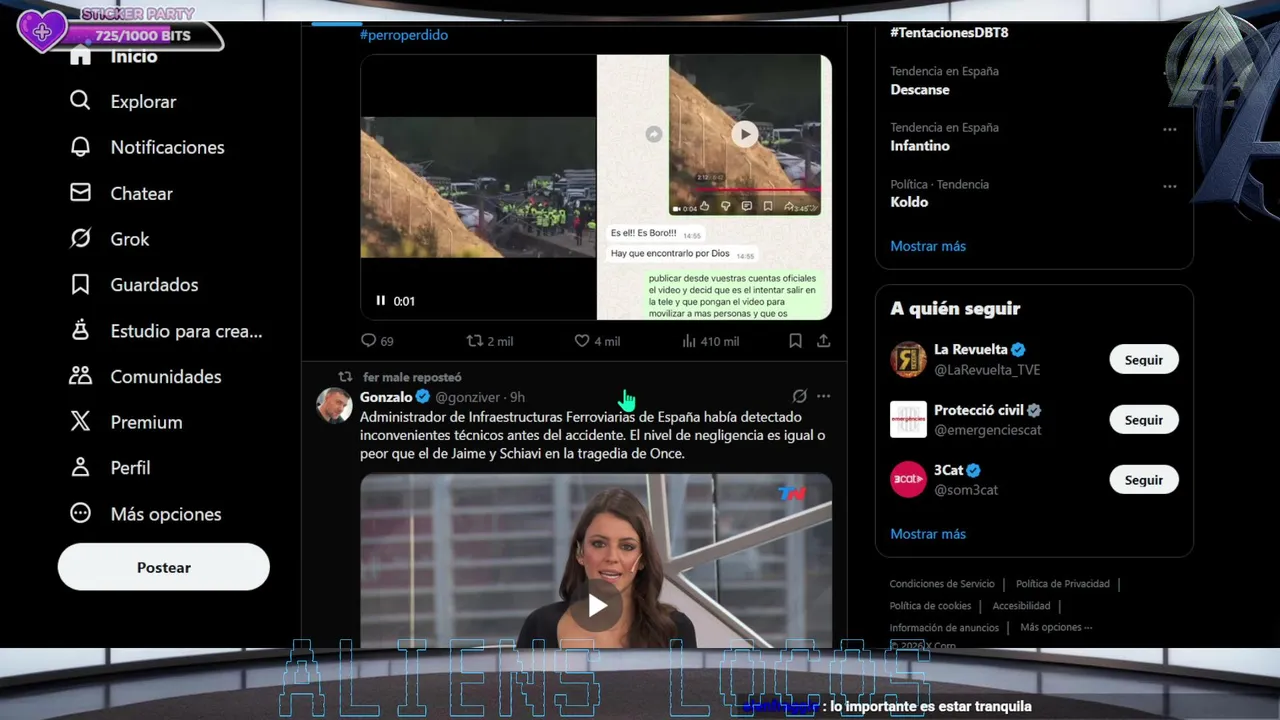Bookmark the perroperdido post
Image resolution: width=1280 pixels, height=720 pixels.
click(795, 341)
